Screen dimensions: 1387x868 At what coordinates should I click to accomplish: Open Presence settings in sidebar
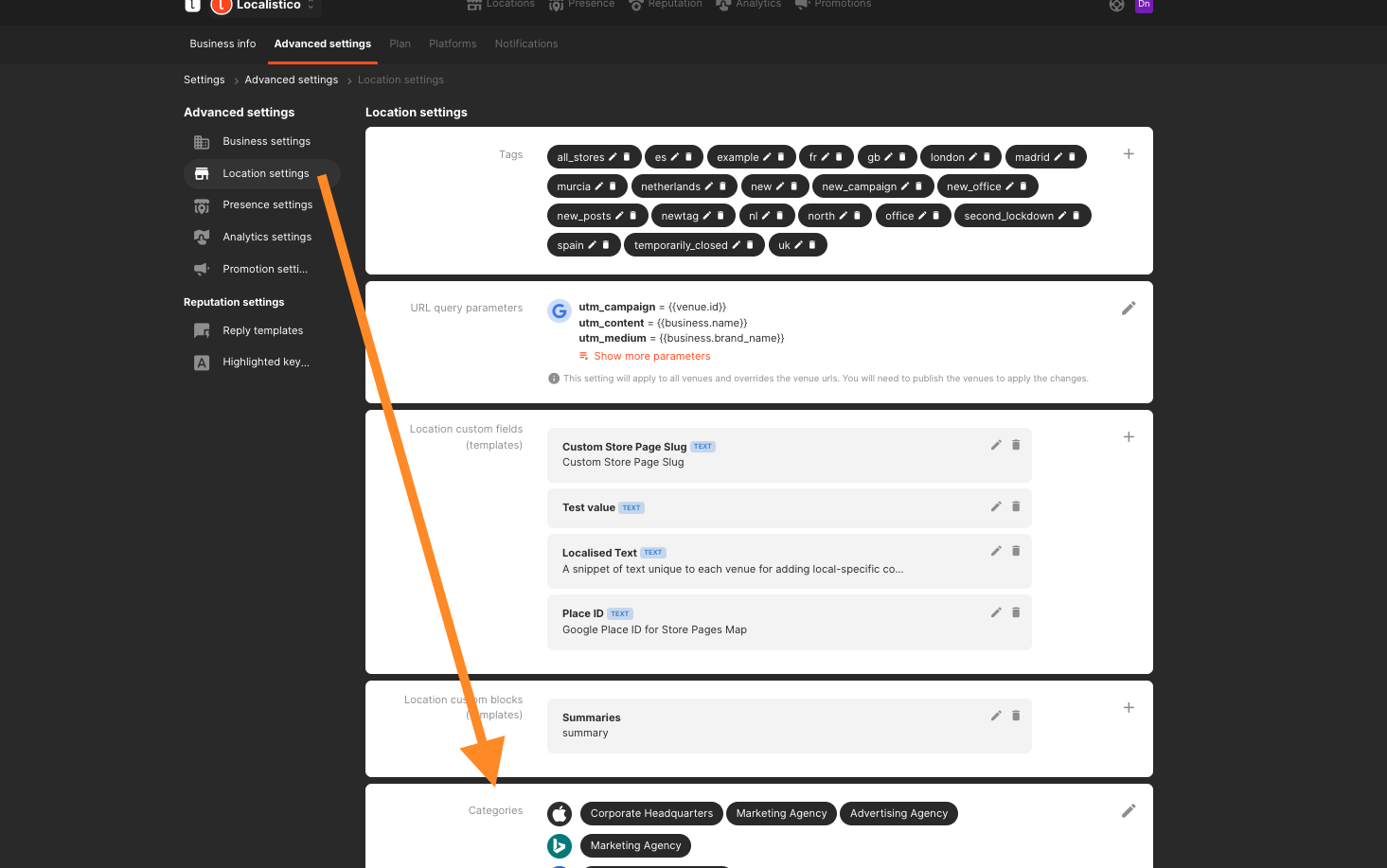point(267,205)
